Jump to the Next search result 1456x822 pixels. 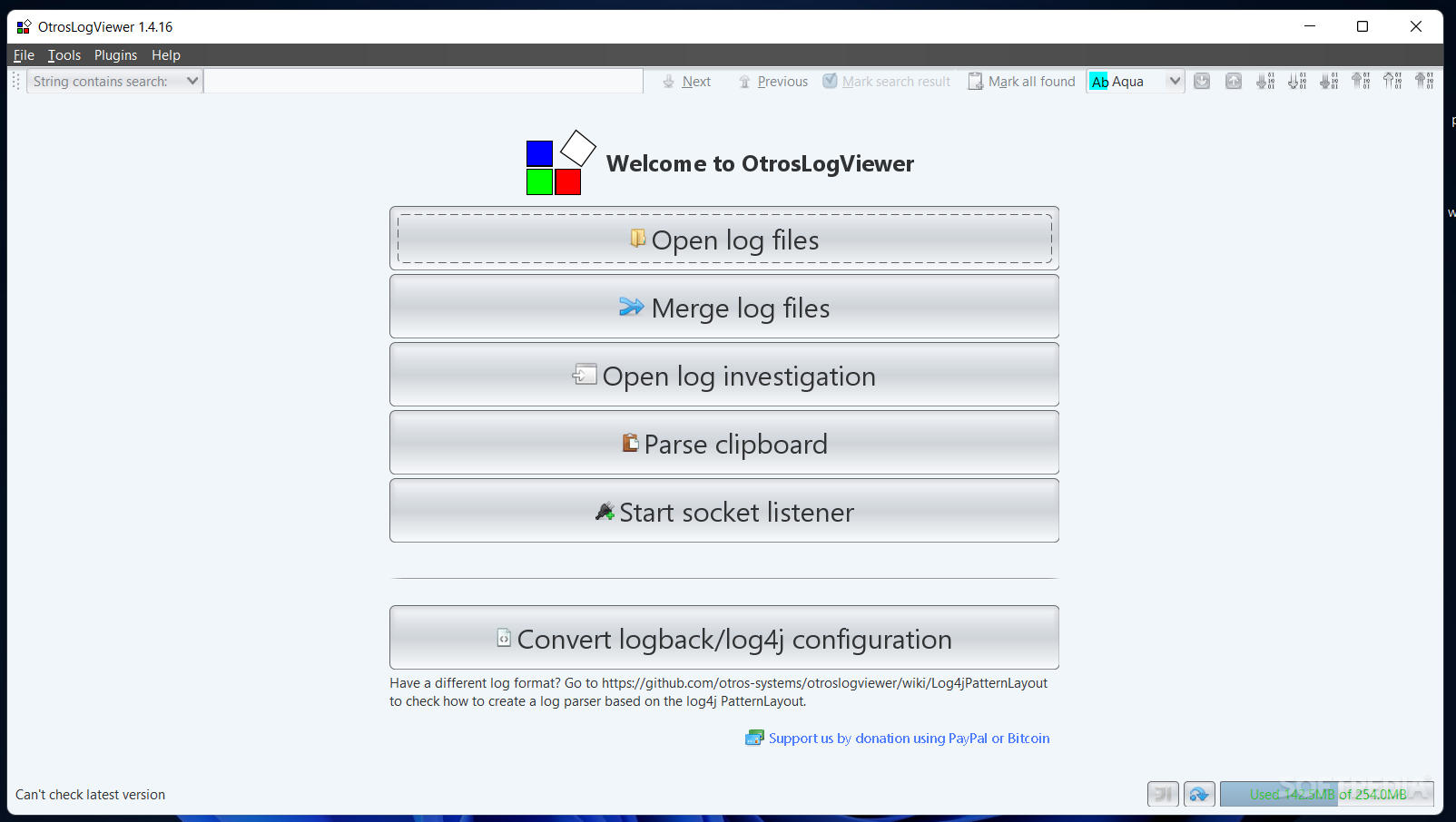pyautogui.click(x=687, y=82)
